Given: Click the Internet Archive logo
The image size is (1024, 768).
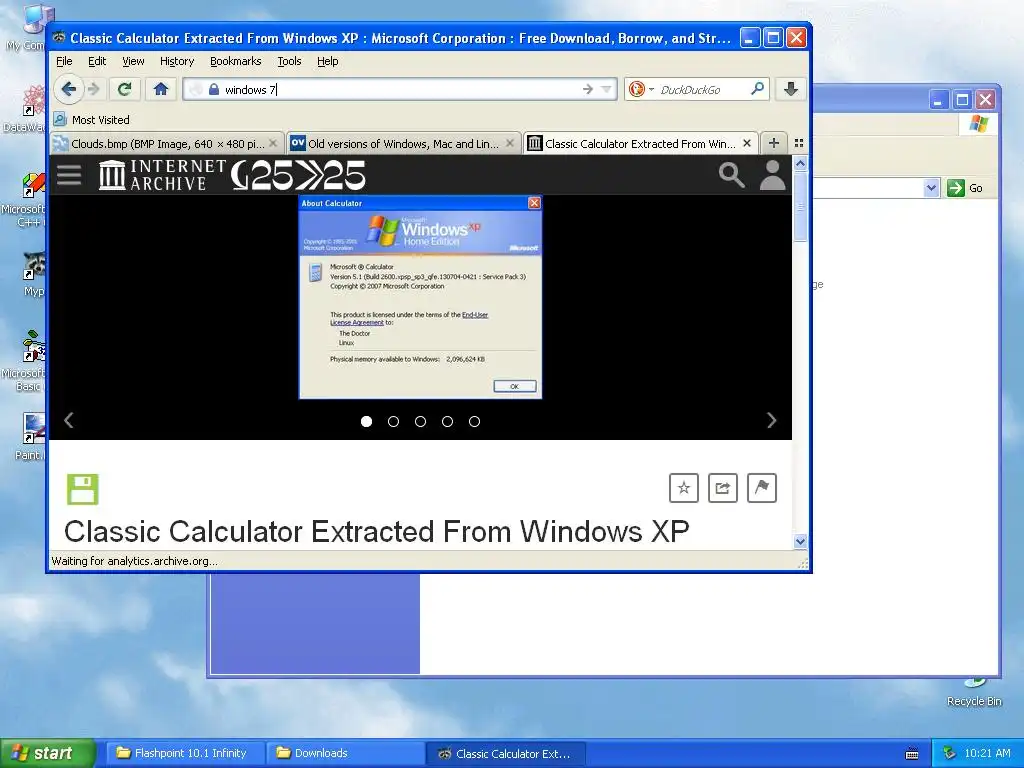Looking at the screenshot, I should click(x=162, y=175).
